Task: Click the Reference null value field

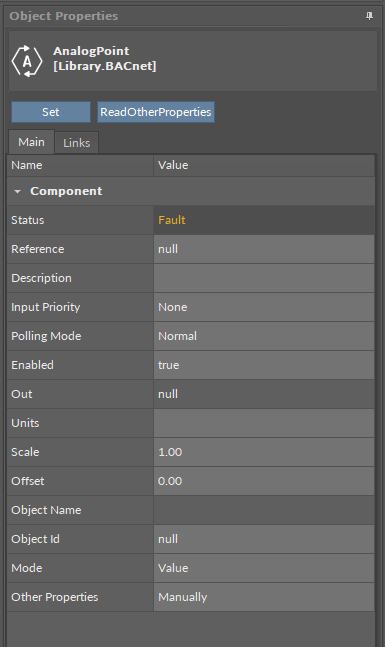Action: point(264,249)
